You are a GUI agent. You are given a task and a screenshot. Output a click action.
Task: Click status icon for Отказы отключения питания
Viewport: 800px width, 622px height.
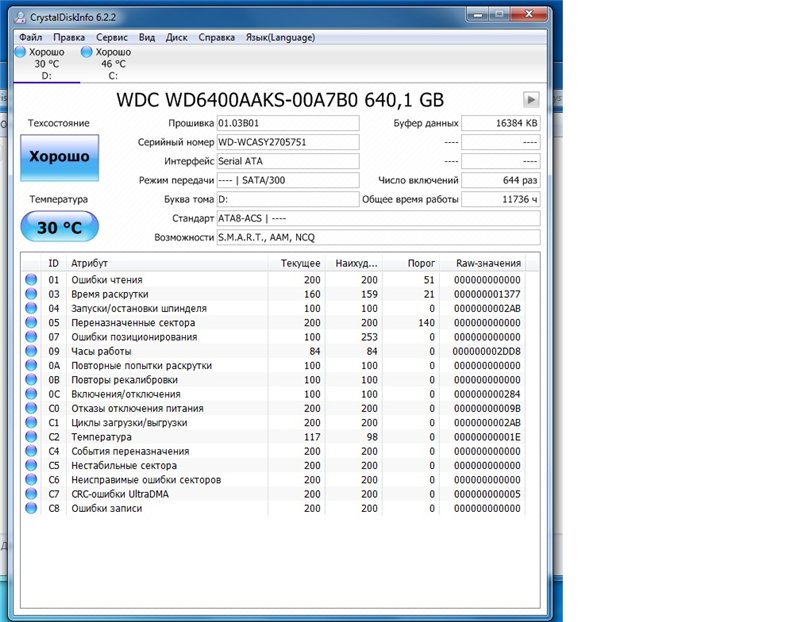[x=31, y=408]
